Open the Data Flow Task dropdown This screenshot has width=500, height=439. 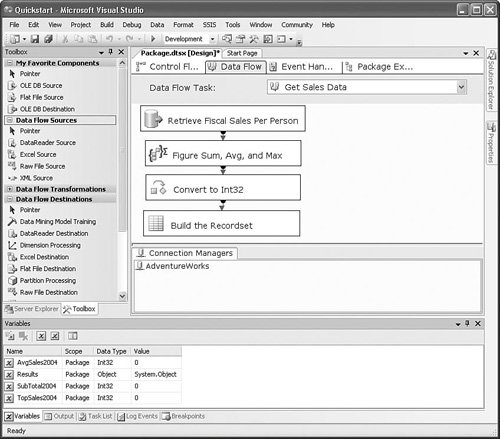(x=461, y=87)
